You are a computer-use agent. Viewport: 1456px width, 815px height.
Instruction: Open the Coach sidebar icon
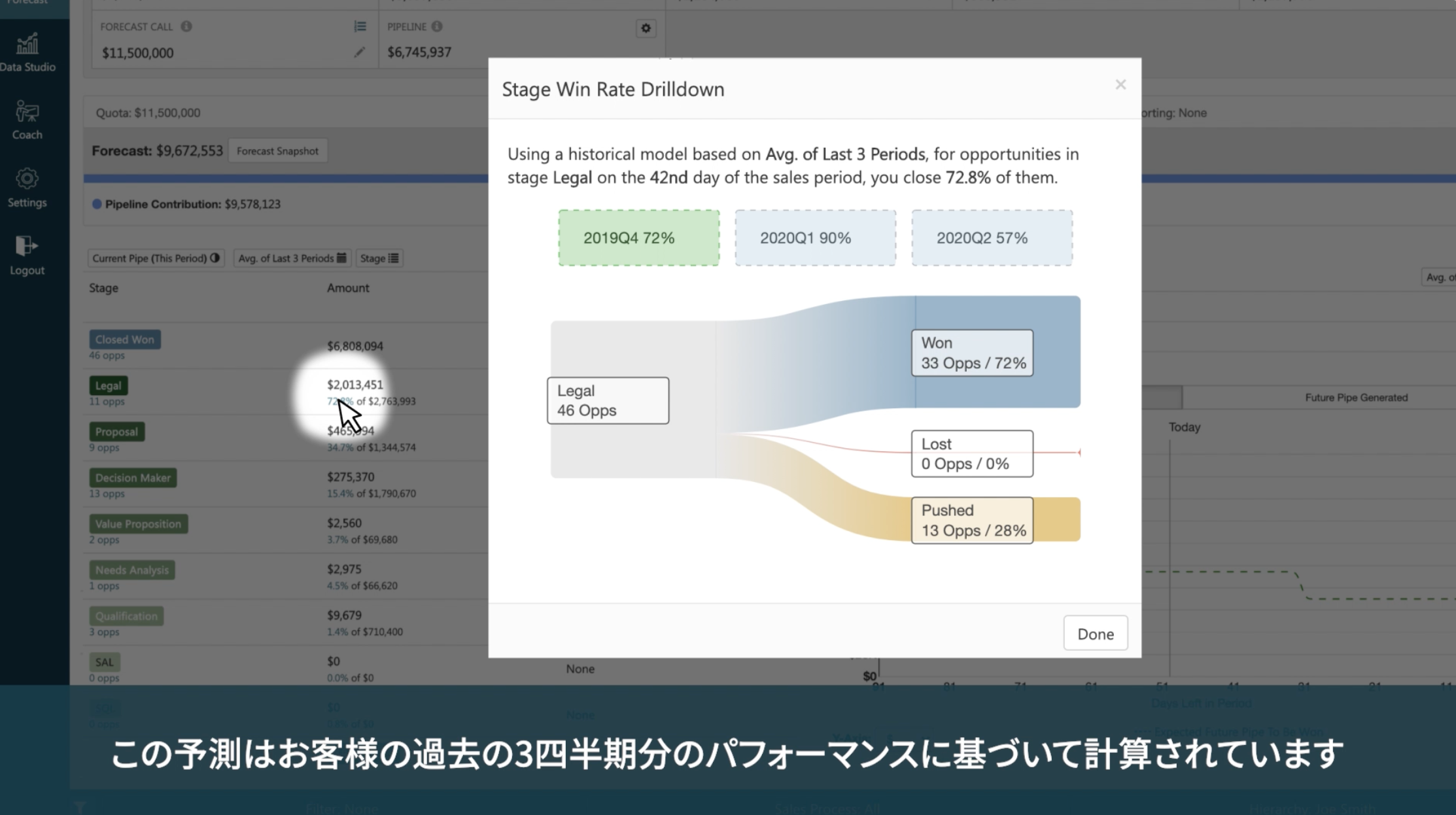27,120
